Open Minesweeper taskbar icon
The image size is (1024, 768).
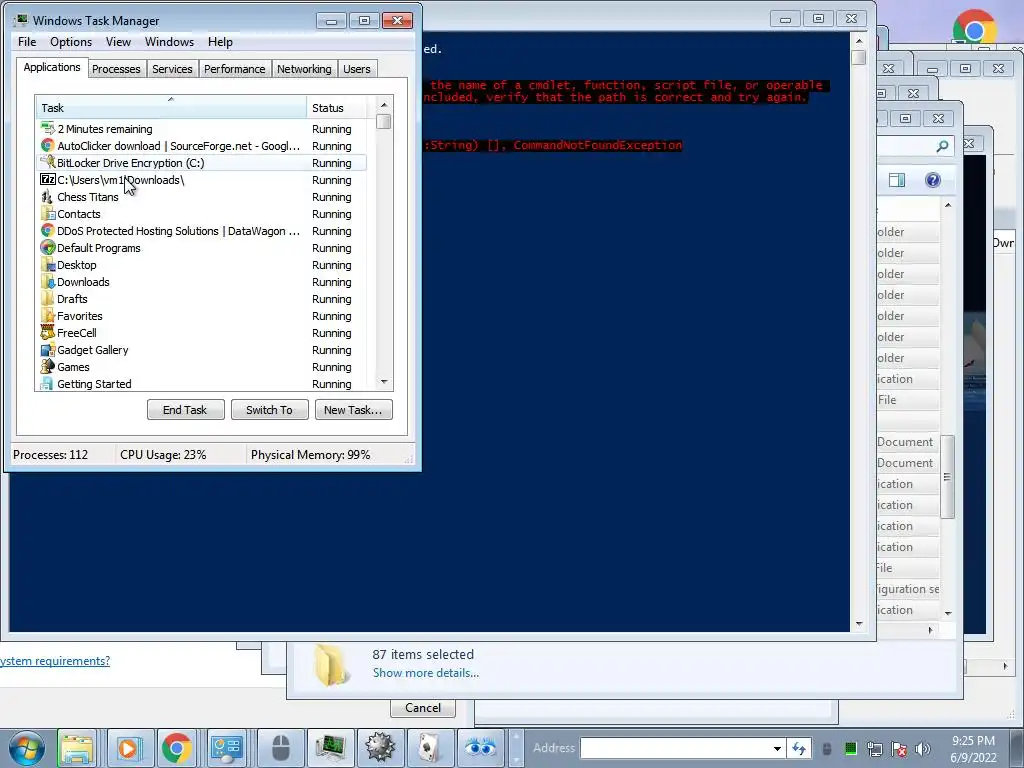point(380,748)
